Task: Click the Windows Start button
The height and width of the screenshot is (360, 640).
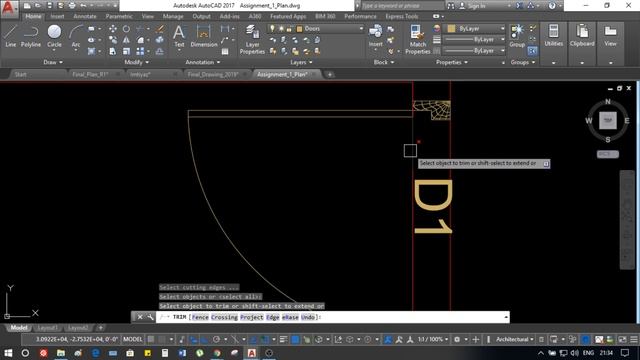Action: pos(8,353)
